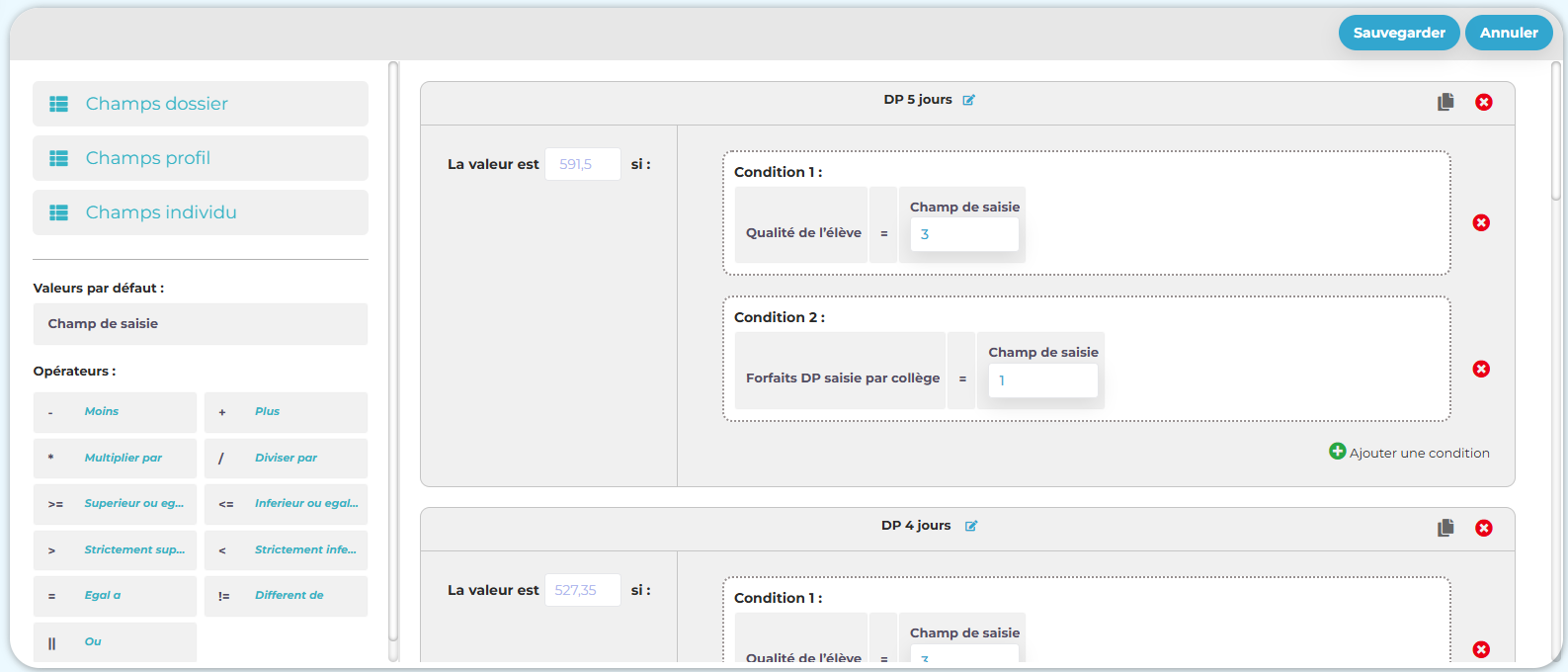
Task: Duplicate the DP 5 jours rule
Action: (x=1445, y=102)
